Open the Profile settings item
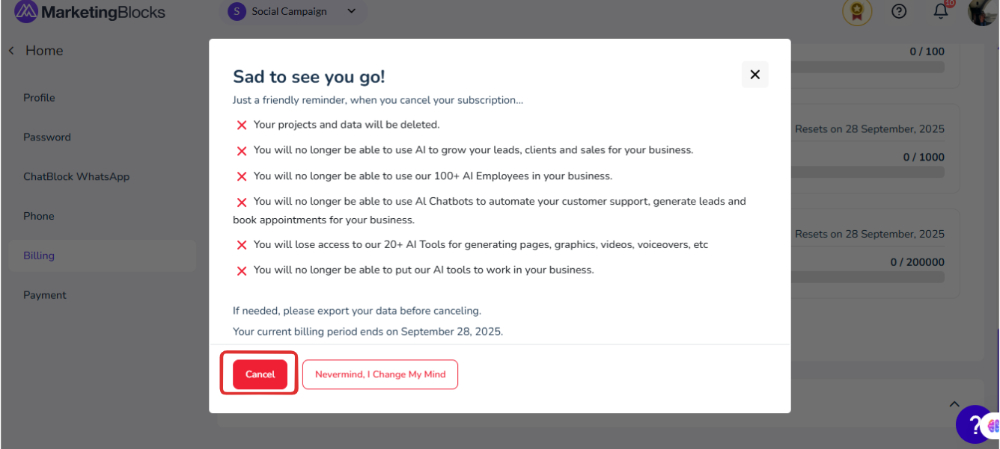Screen dimensions: 1000x449 (x=40, y=98)
